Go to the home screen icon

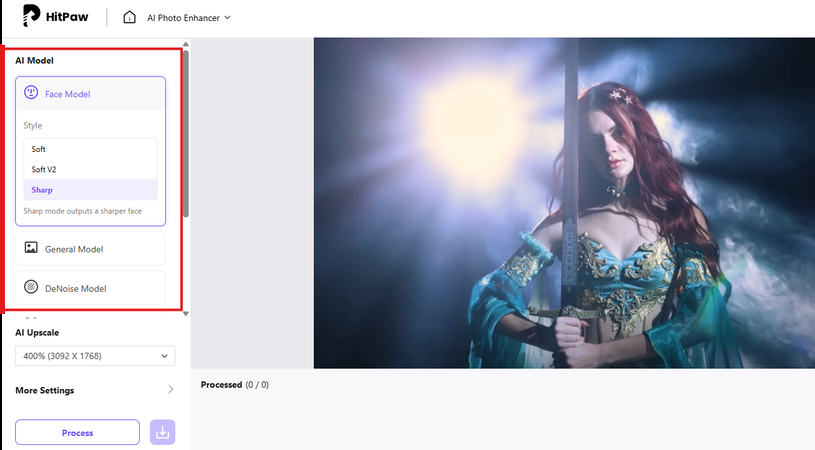pyautogui.click(x=129, y=18)
